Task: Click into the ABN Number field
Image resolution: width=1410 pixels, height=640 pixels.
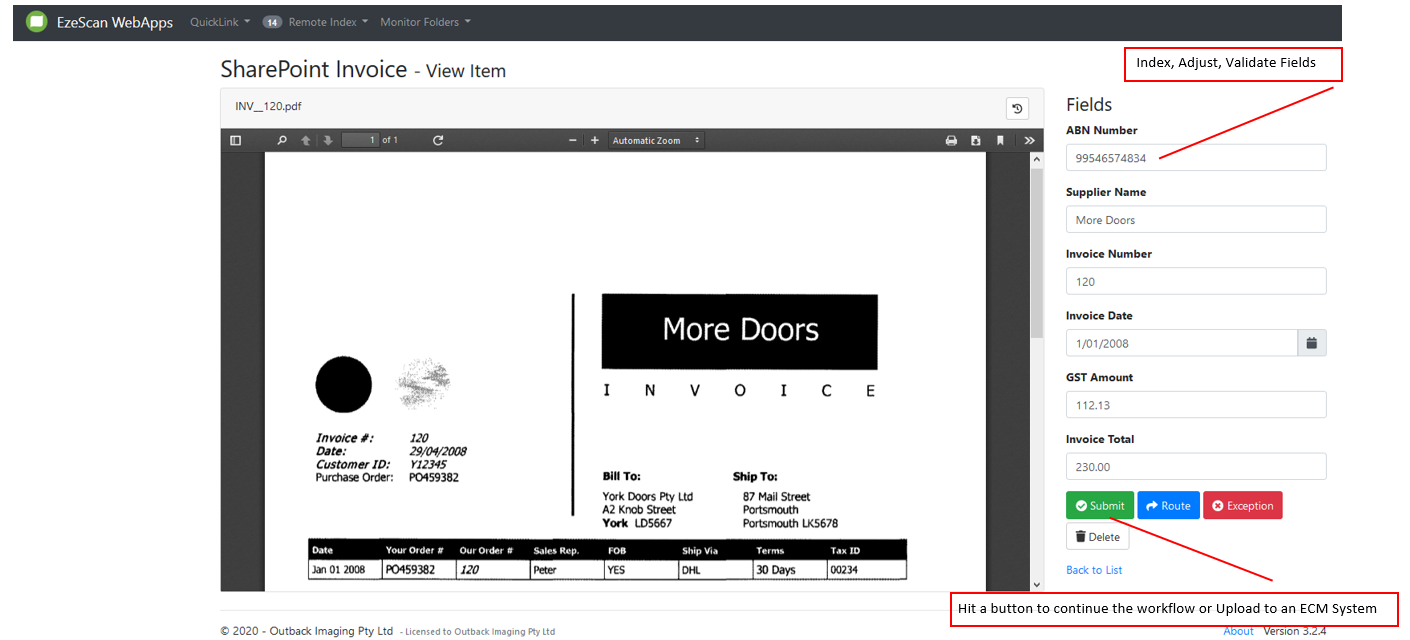Action: pos(1196,158)
